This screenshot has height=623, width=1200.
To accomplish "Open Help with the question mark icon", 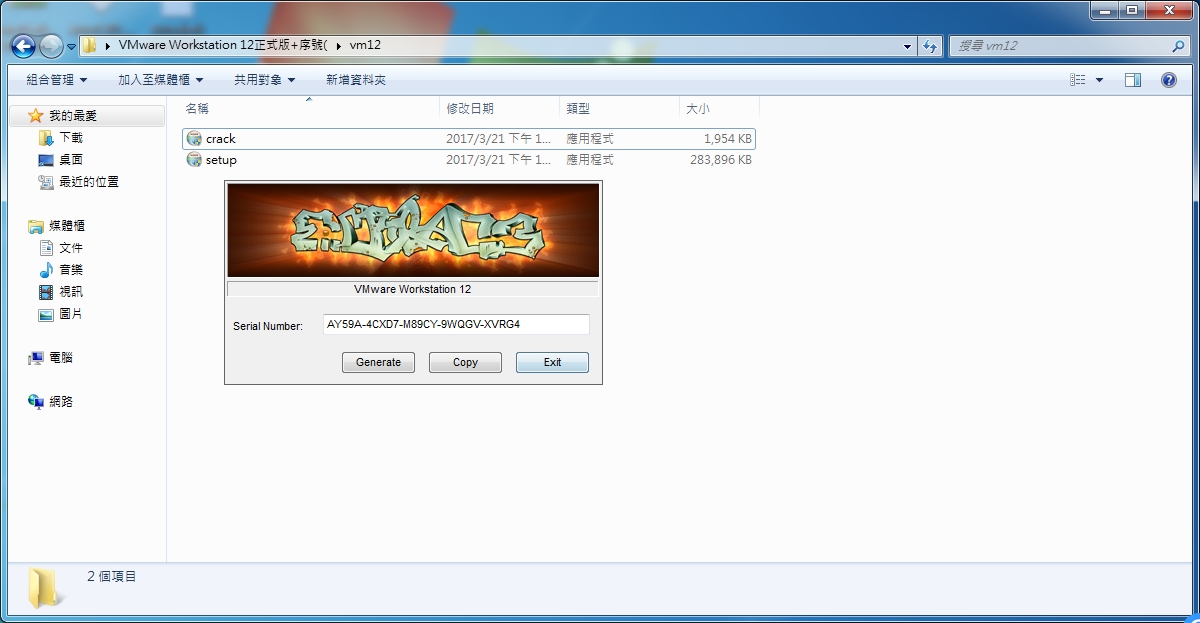I will coord(1168,80).
